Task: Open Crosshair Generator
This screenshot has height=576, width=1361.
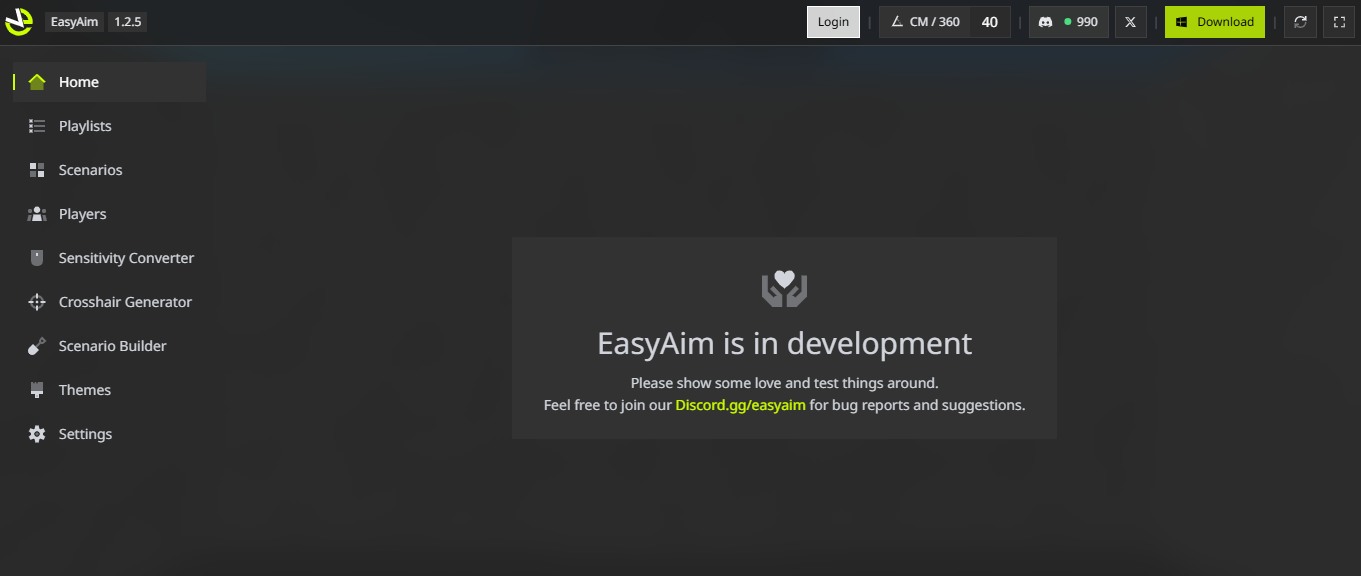Action: (x=110, y=302)
